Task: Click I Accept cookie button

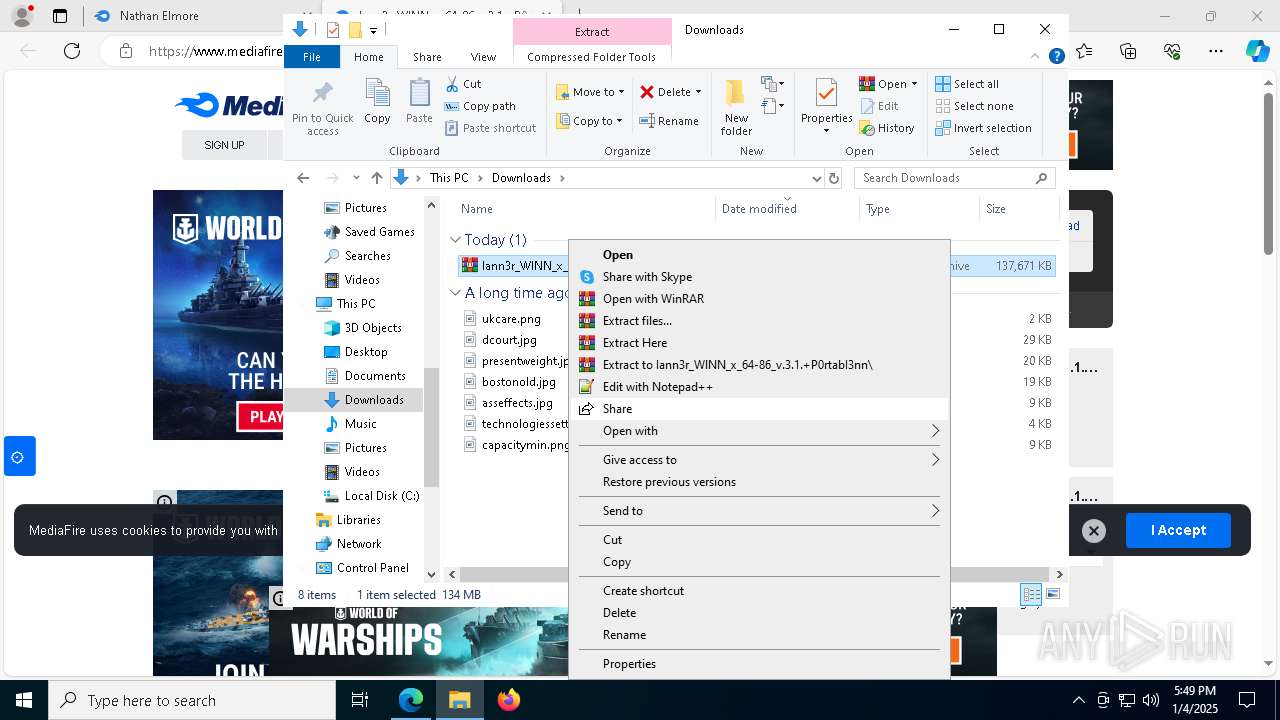Action: click(x=1178, y=531)
